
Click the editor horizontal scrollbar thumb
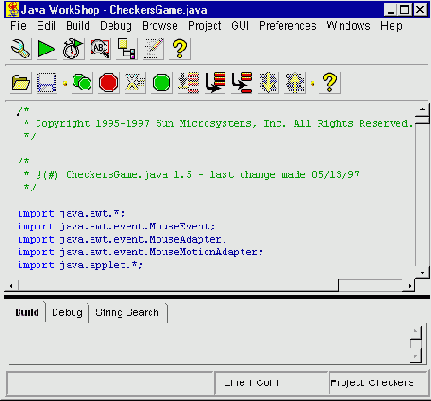click(178, 285)
